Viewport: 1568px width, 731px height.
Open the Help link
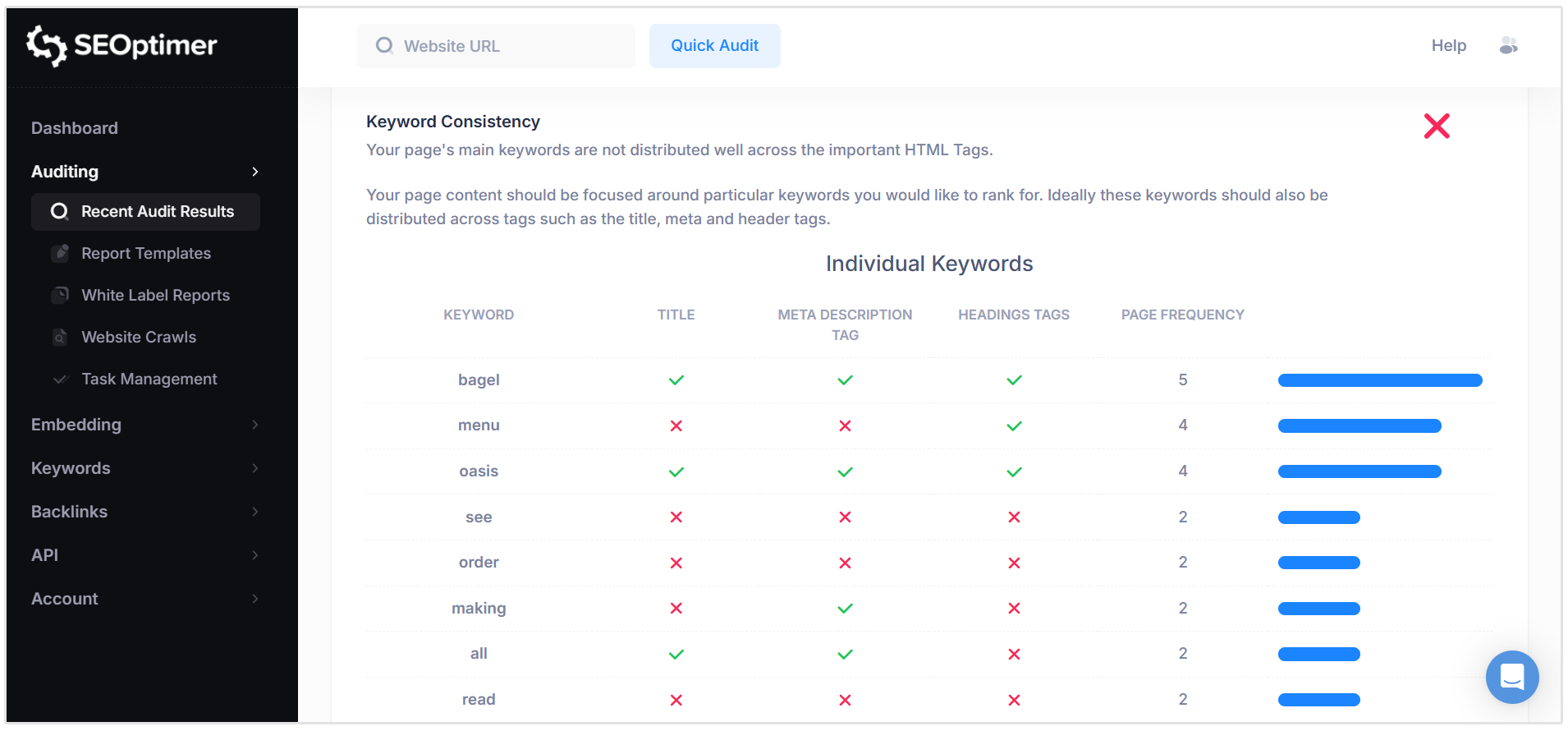click(1449, 45)
